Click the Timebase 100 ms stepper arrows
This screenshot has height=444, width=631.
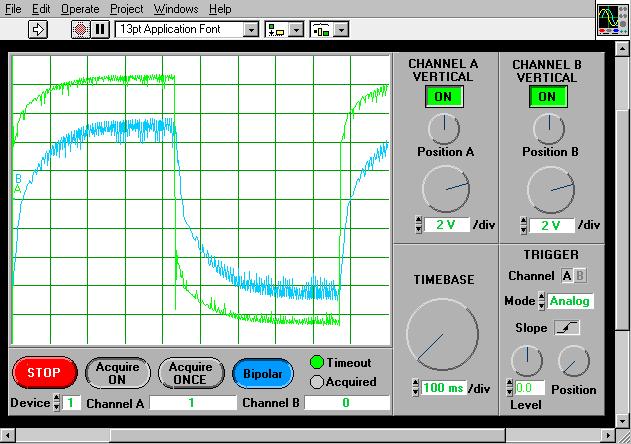pos(416,388)
